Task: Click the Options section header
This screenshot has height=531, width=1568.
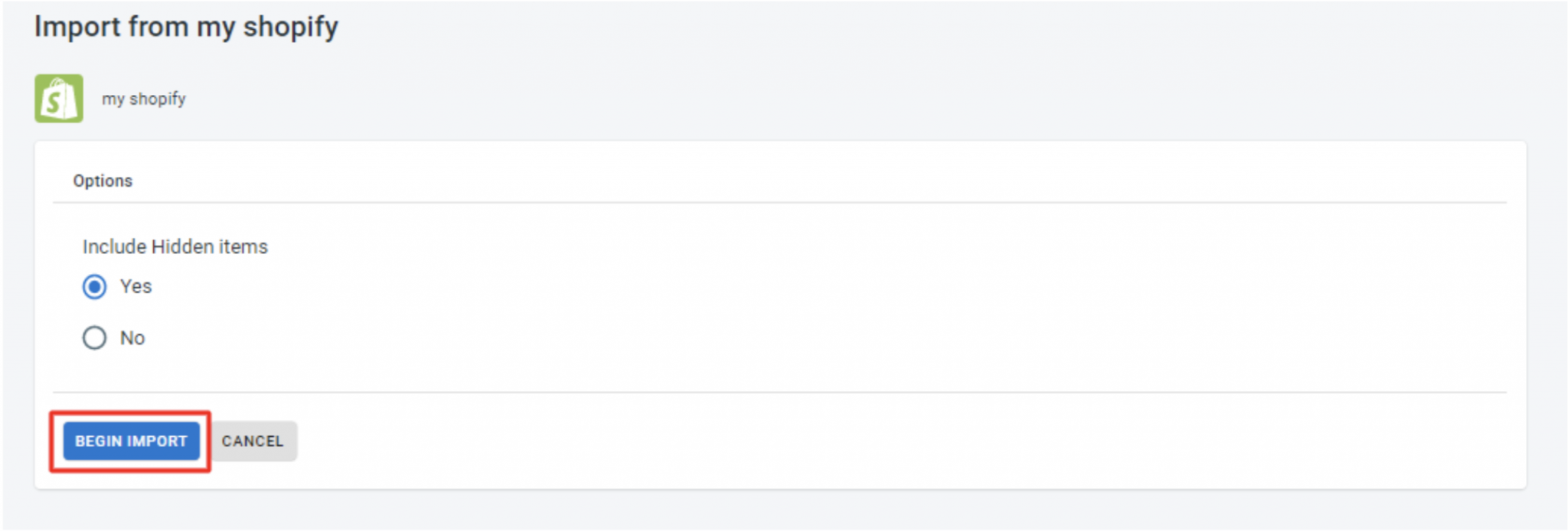Action: coord(103,181)
